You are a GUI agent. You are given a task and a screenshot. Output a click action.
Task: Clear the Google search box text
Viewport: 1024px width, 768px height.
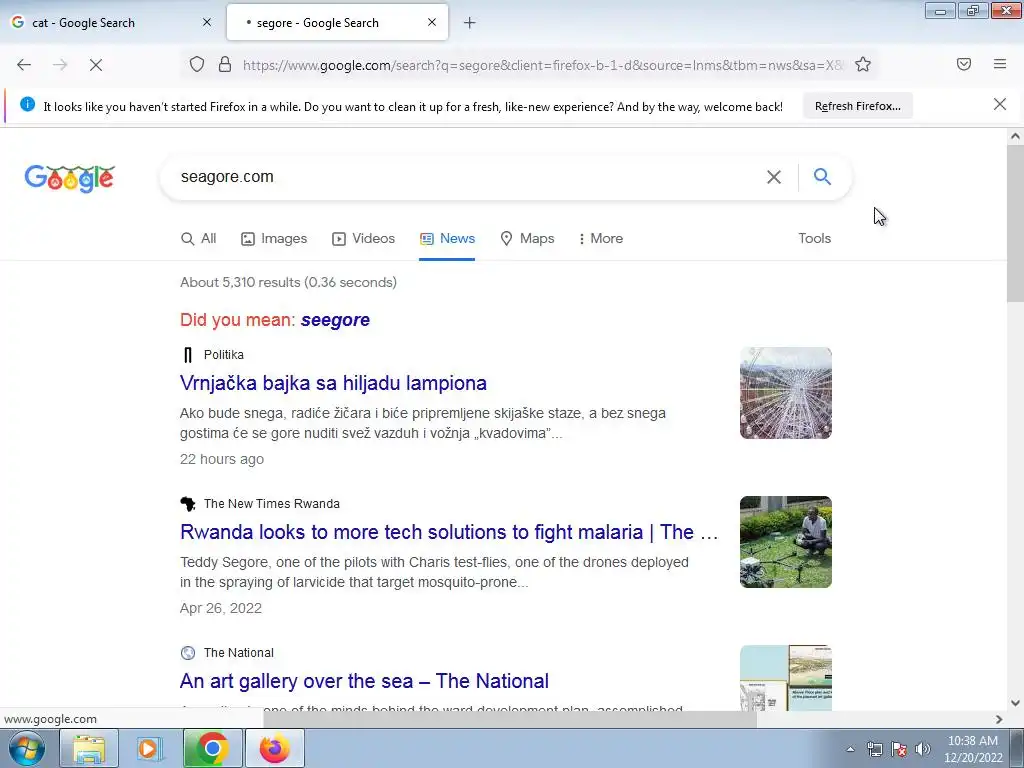point(774,177)
